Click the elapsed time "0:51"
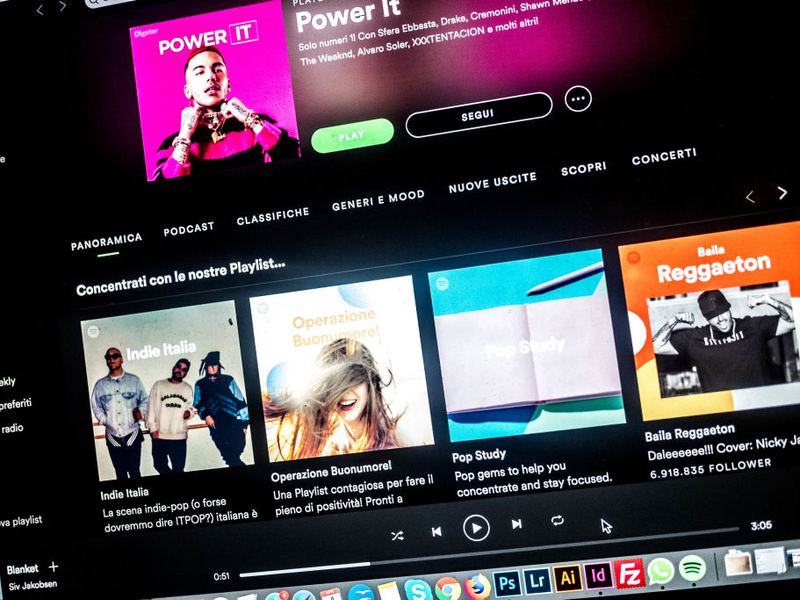This screenshot has width=800, height=600. point(221,577)
